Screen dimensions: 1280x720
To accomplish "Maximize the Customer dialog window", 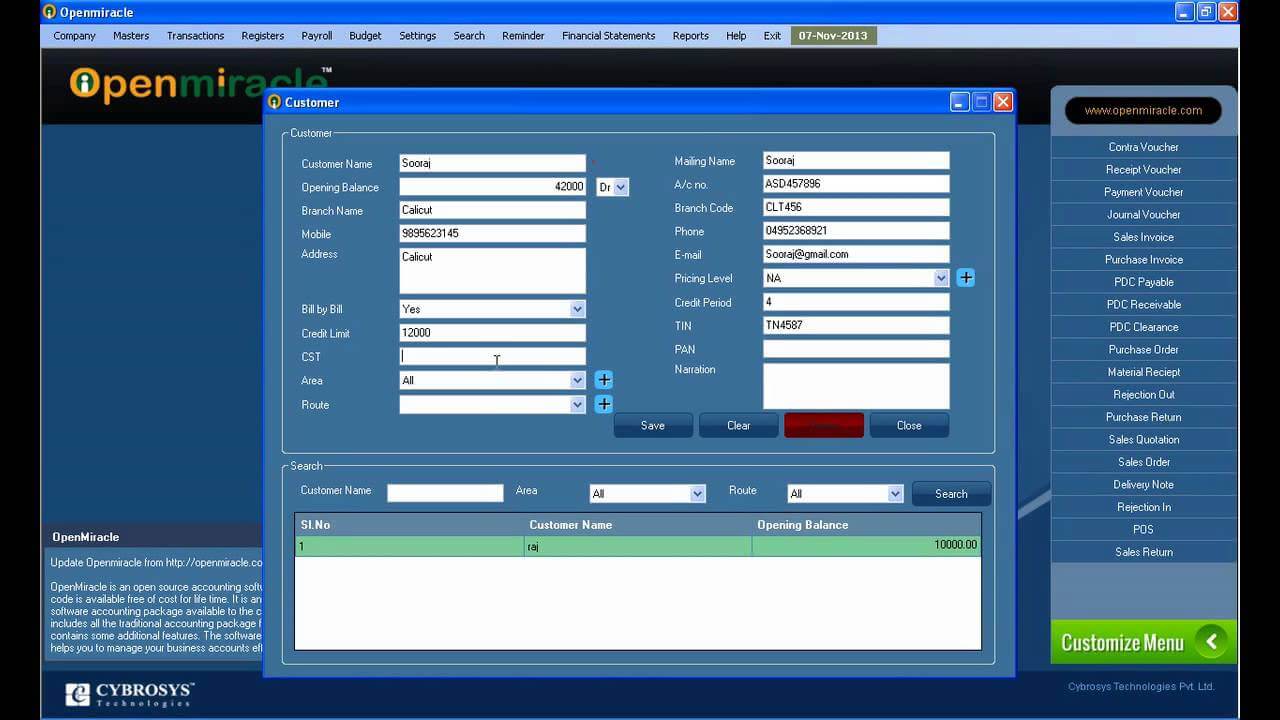I will 981,102.
